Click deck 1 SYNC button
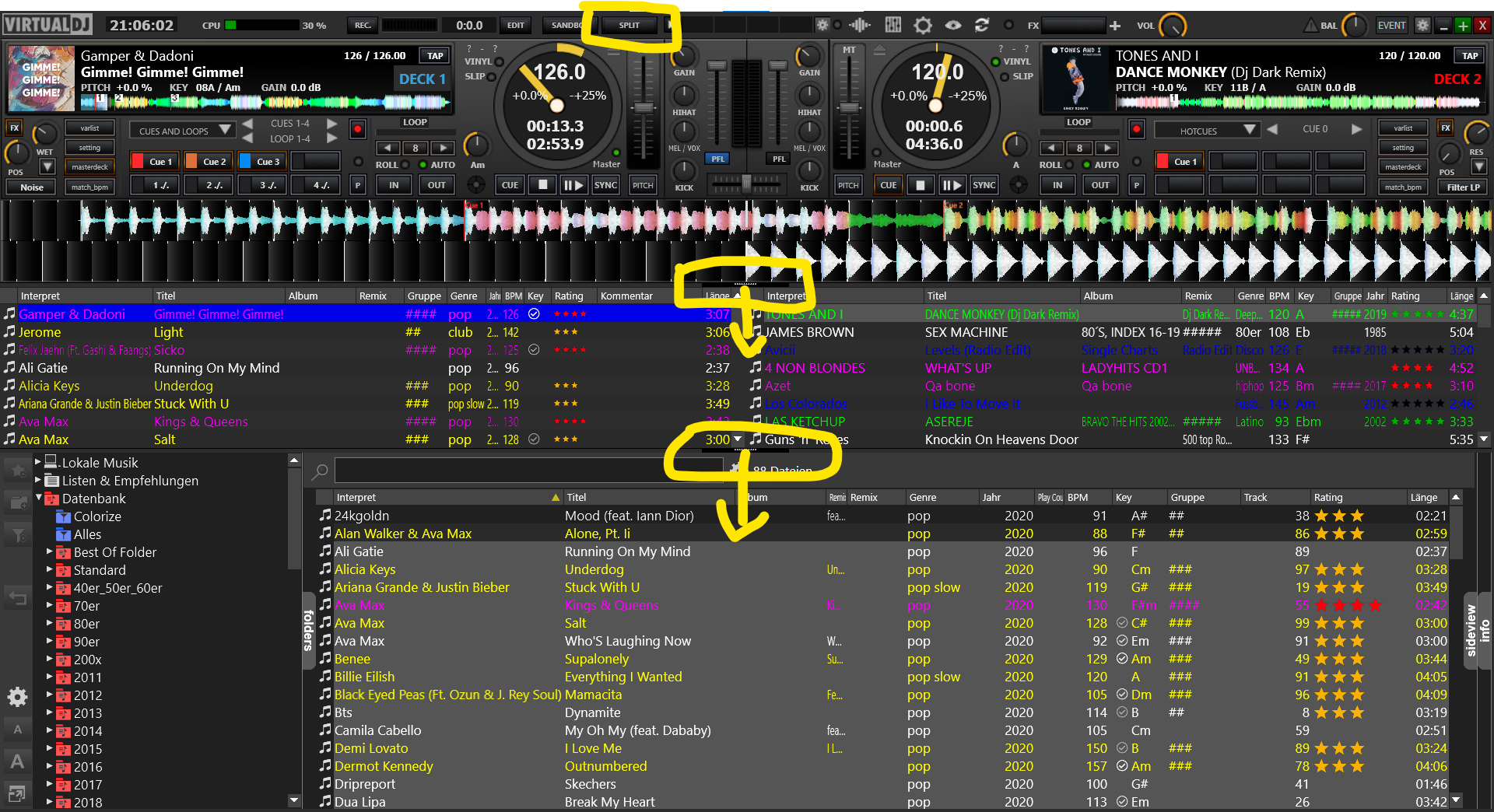The width and height of the screenshot is (1494, 812). click(x=605, y=185)
